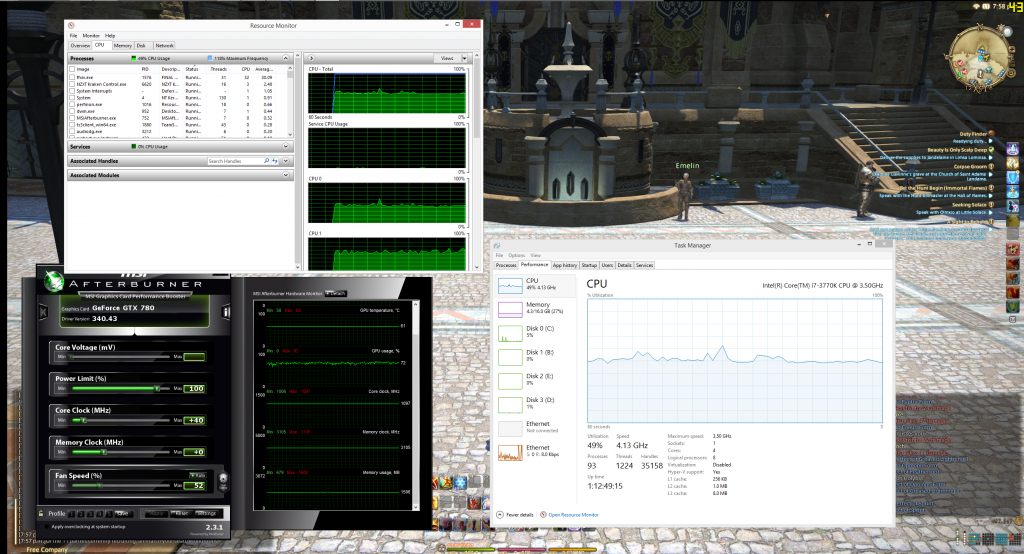This screenshot has height=554, width=1024.
Task: Select Memory graph in Task Manager sidebar
Action: click(510, 308)
